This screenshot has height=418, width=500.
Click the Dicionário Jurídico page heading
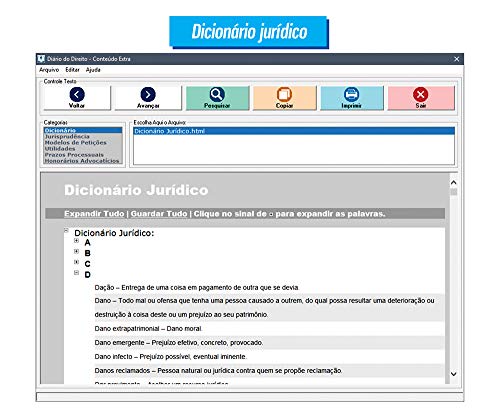136,190
